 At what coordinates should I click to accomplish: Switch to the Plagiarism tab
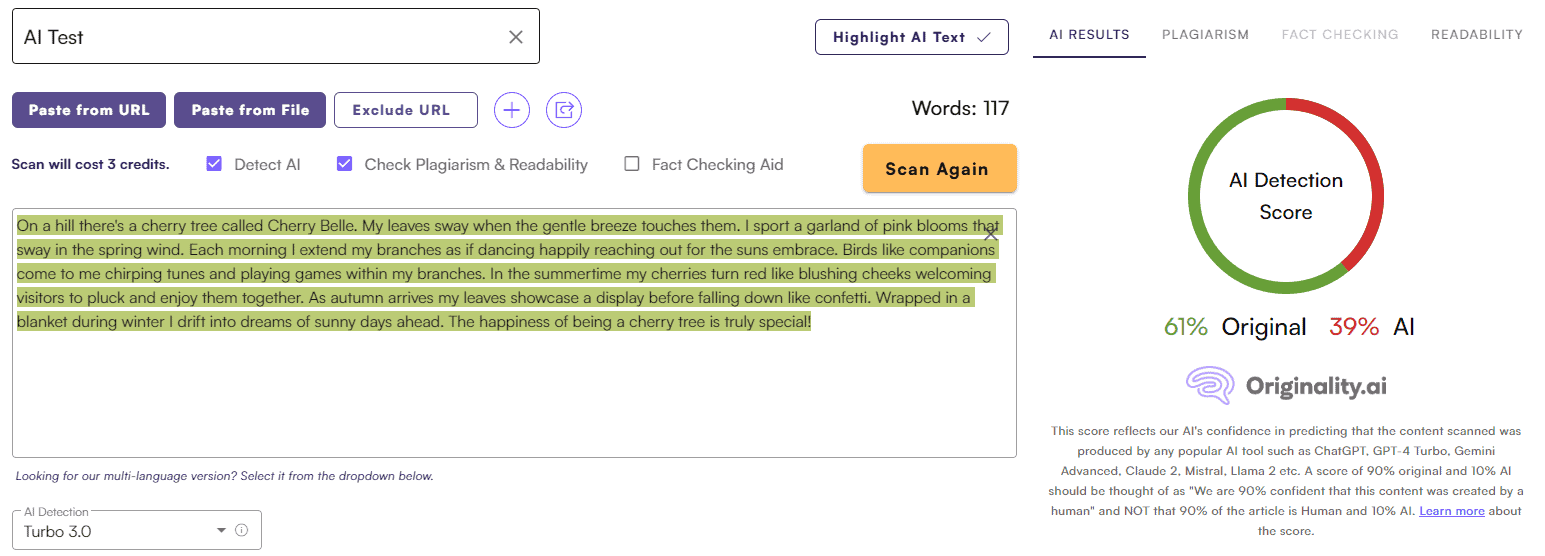(x=1205, y=34)
